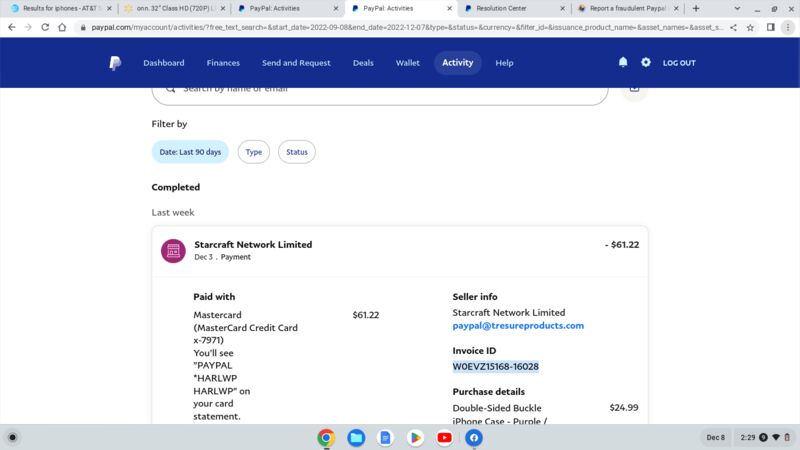This screenshot has height=450, width=800.
Task: Click LOG OUT
Action: (x=679, y=63)
